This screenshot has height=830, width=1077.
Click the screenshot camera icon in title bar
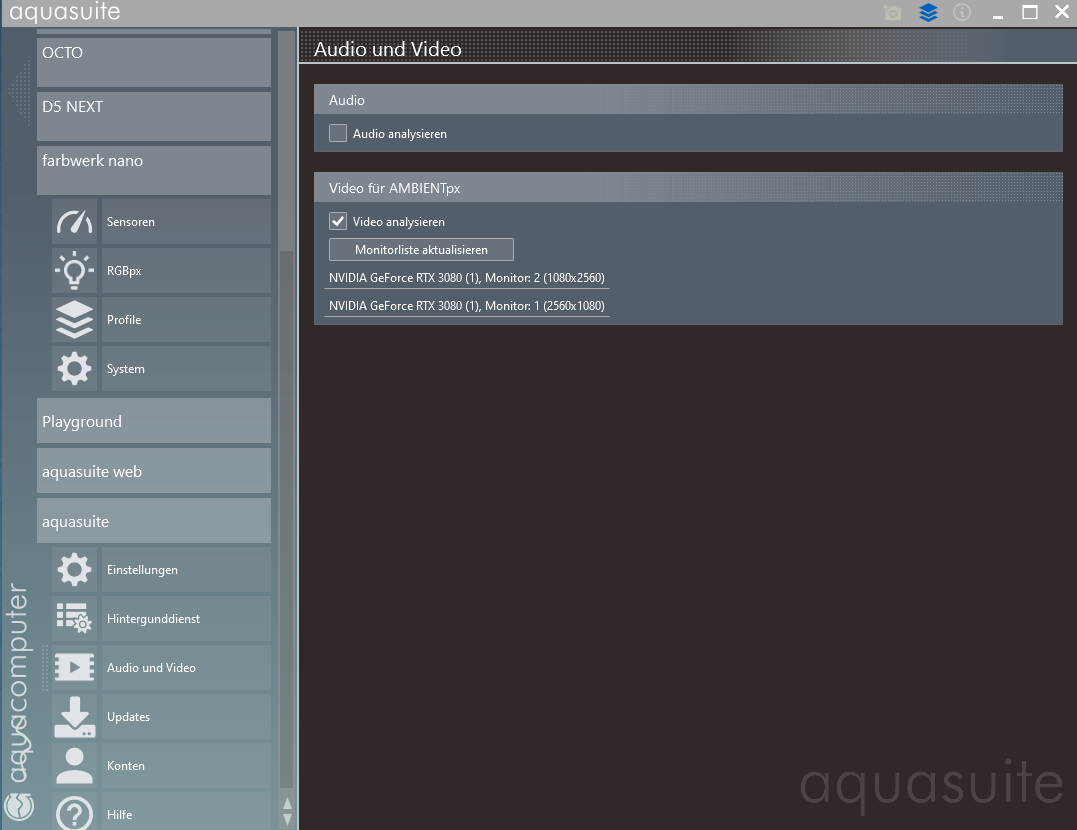892,12
